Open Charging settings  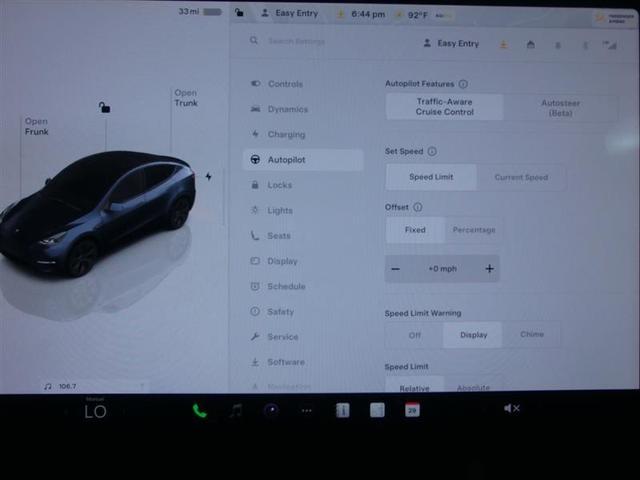click(x=302, y=134)
